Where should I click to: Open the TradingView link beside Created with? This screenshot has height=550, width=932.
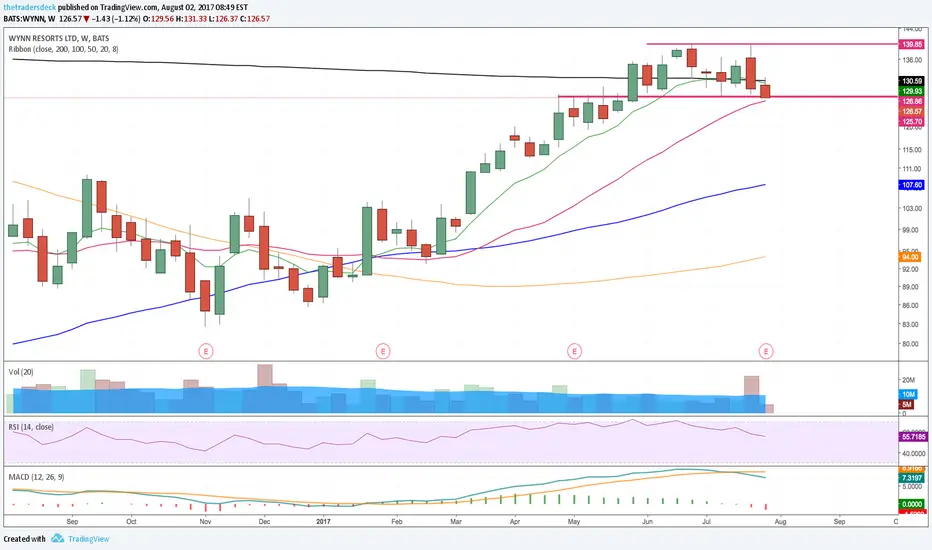tap(89, 539)
